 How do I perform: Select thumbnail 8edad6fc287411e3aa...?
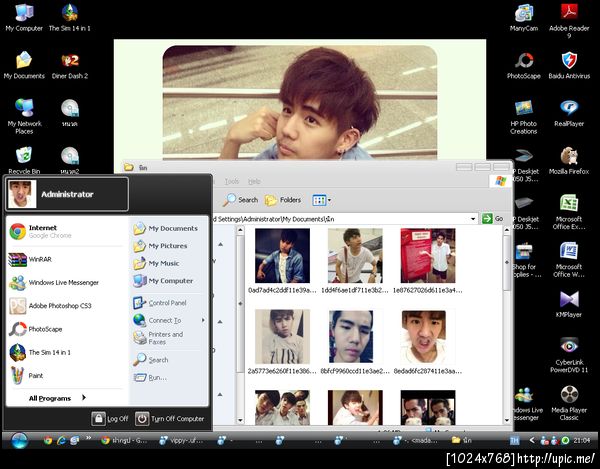(428, 342)
